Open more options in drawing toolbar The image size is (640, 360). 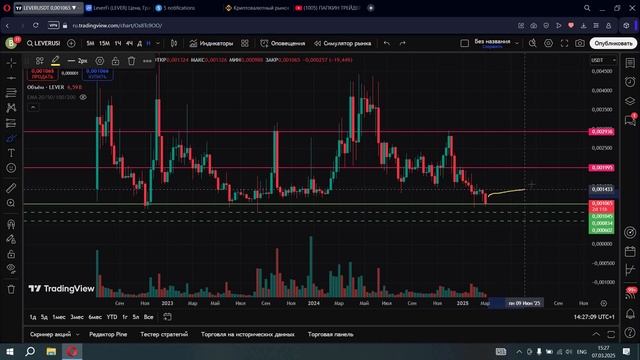147,61
